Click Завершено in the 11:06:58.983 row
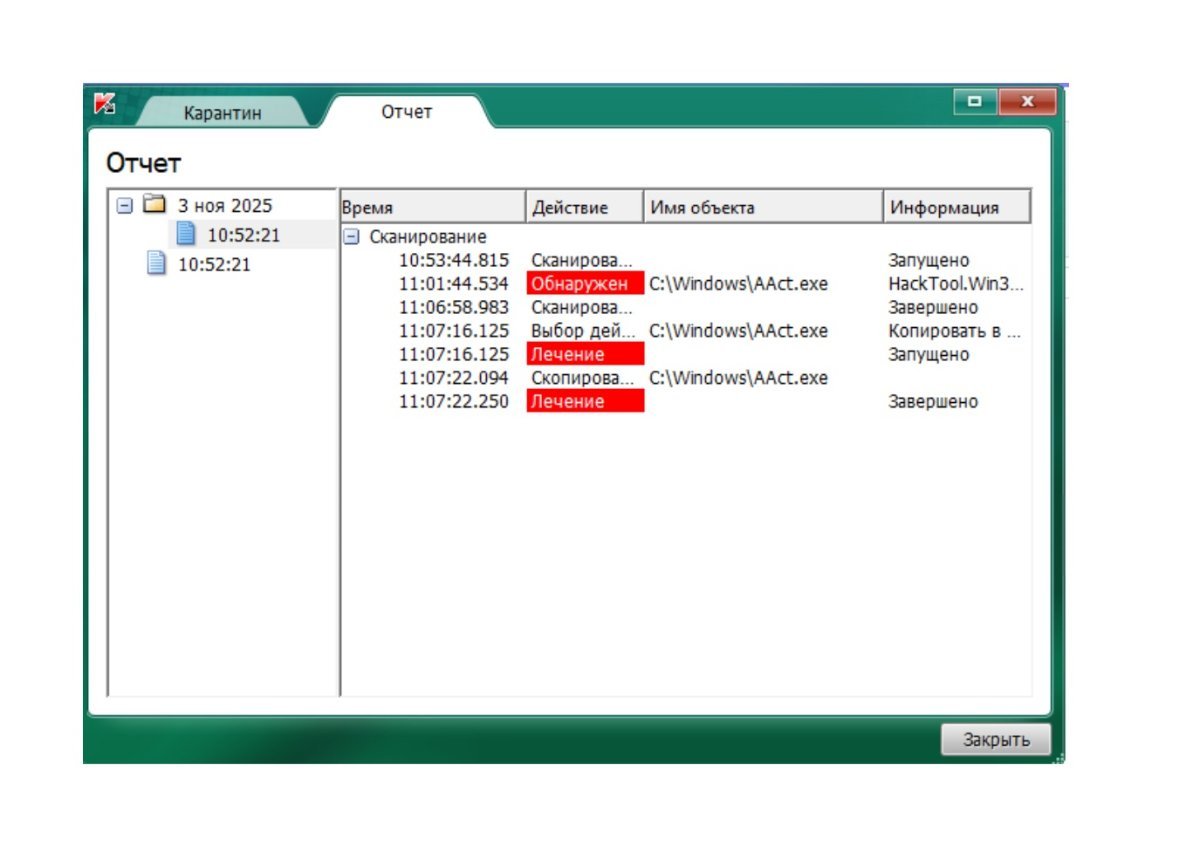1200x847 pixels. pyautogui.click(x=933, y=308)
